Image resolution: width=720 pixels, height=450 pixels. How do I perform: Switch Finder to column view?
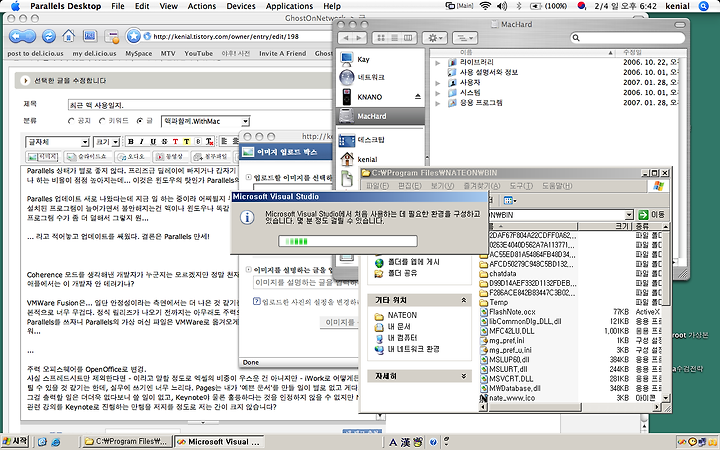(409, 38)
